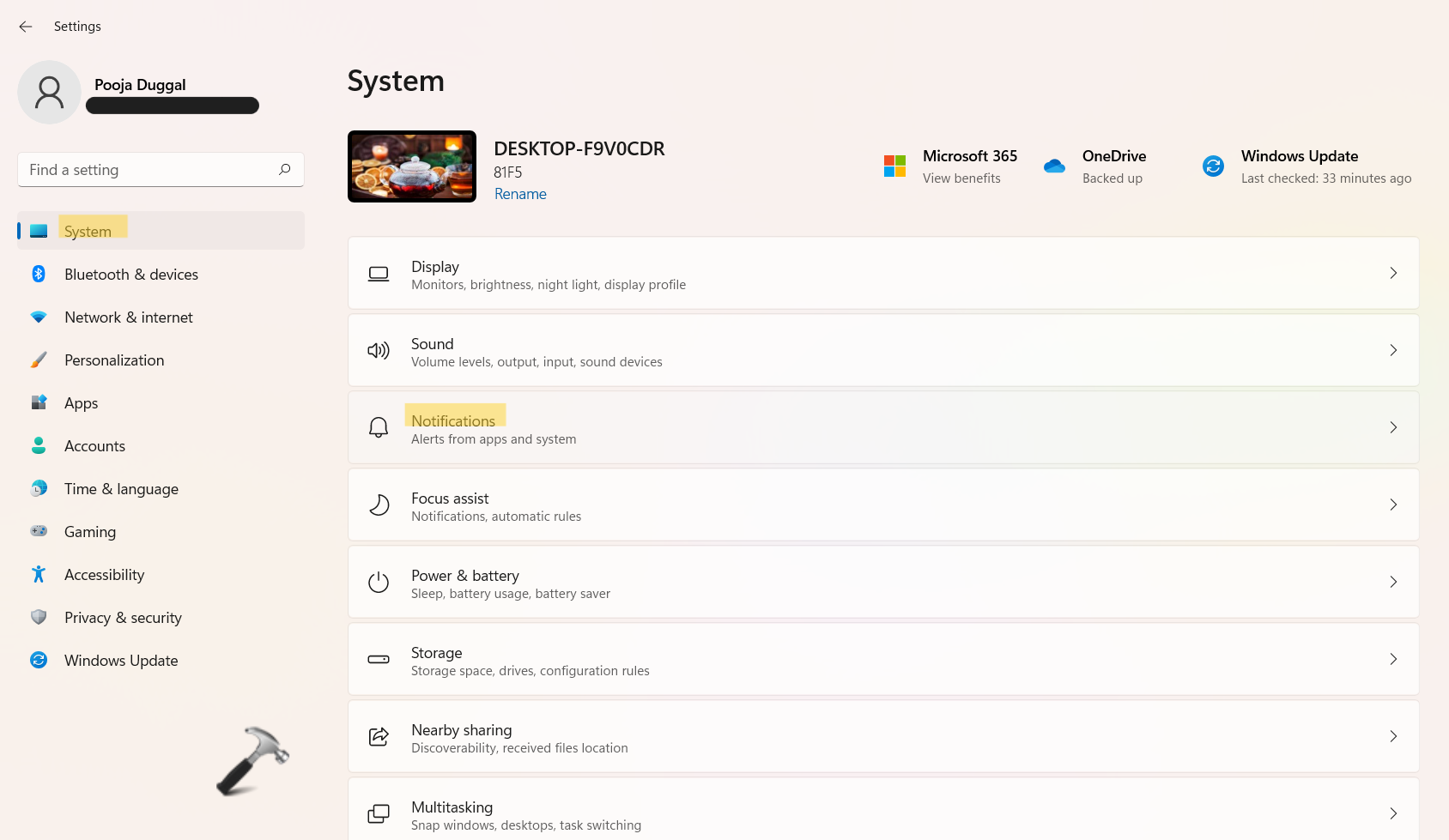
Task: Click the Windows Update sync icon at top
Action: pyautogui.click(x=1213, y=166)
